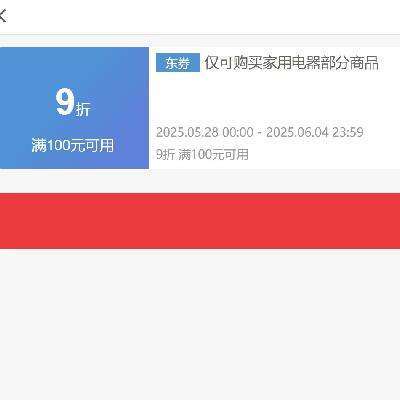Click the empty gray area below red bar
The image size is (400, 400).
coord(200,324)
